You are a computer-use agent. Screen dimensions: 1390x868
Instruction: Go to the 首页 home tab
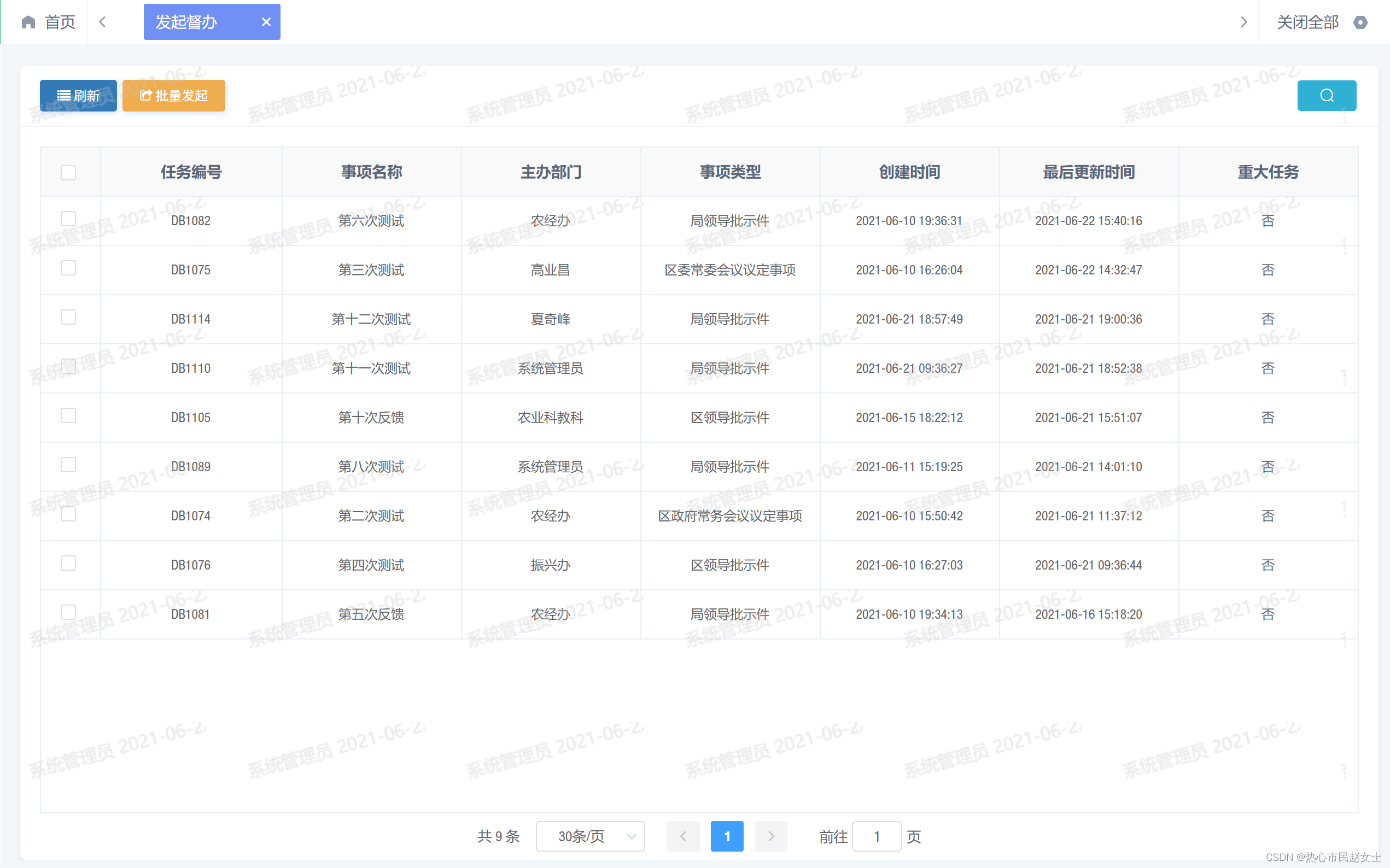pos(59,22)
